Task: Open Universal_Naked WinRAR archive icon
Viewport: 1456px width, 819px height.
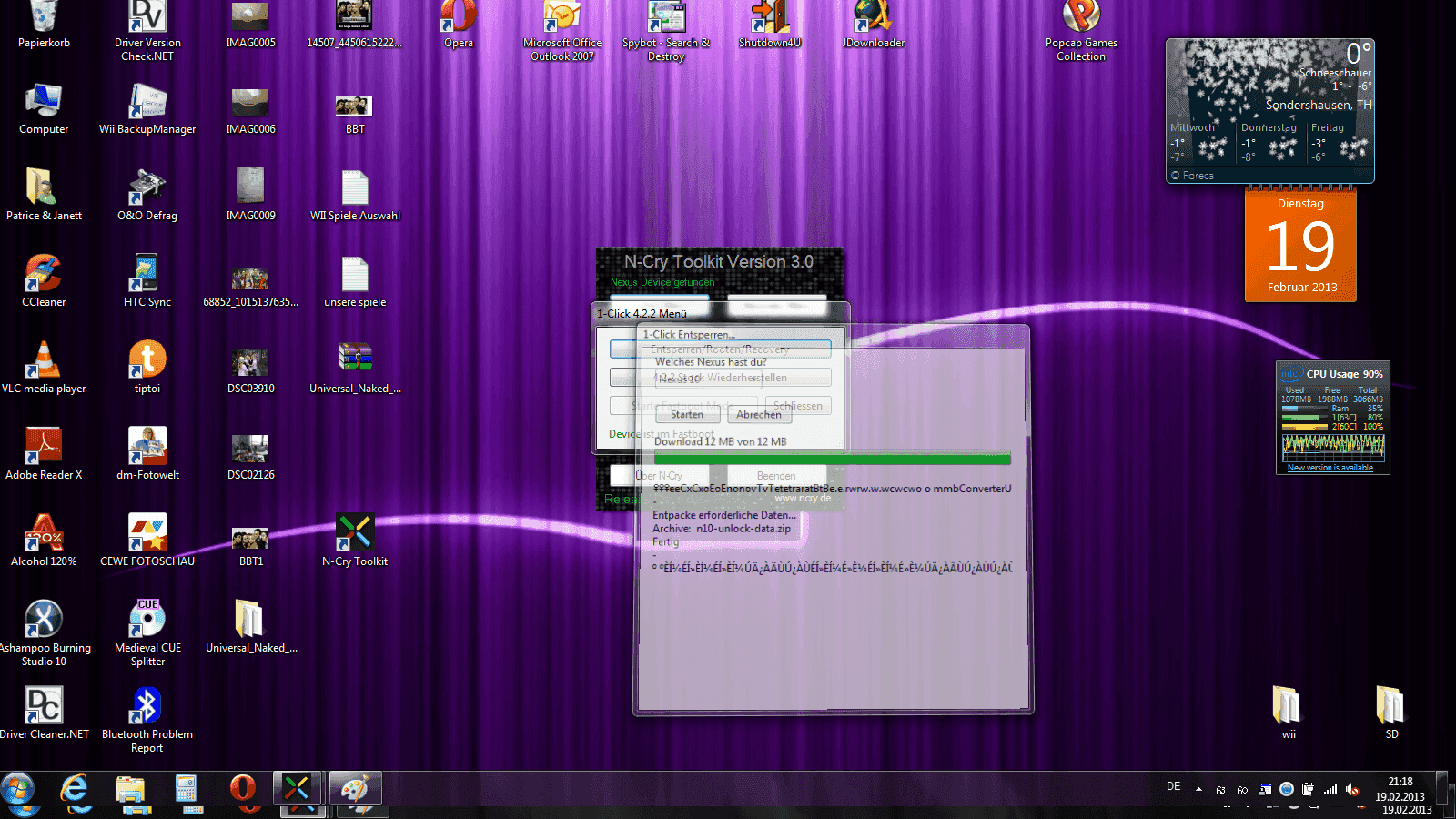Action: click(x=355, y=358)
